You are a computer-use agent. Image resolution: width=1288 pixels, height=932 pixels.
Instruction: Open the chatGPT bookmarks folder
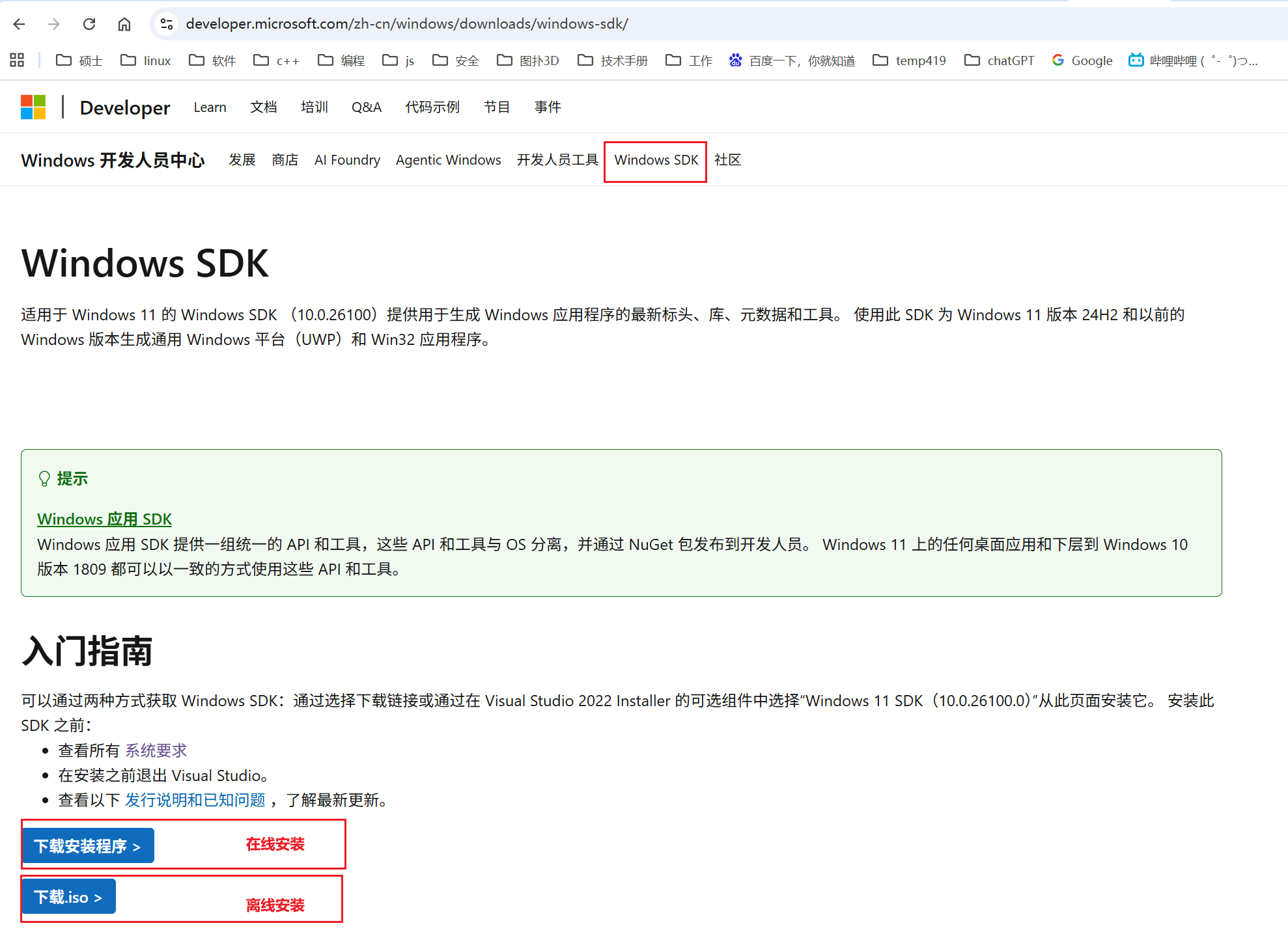(998, 60)
